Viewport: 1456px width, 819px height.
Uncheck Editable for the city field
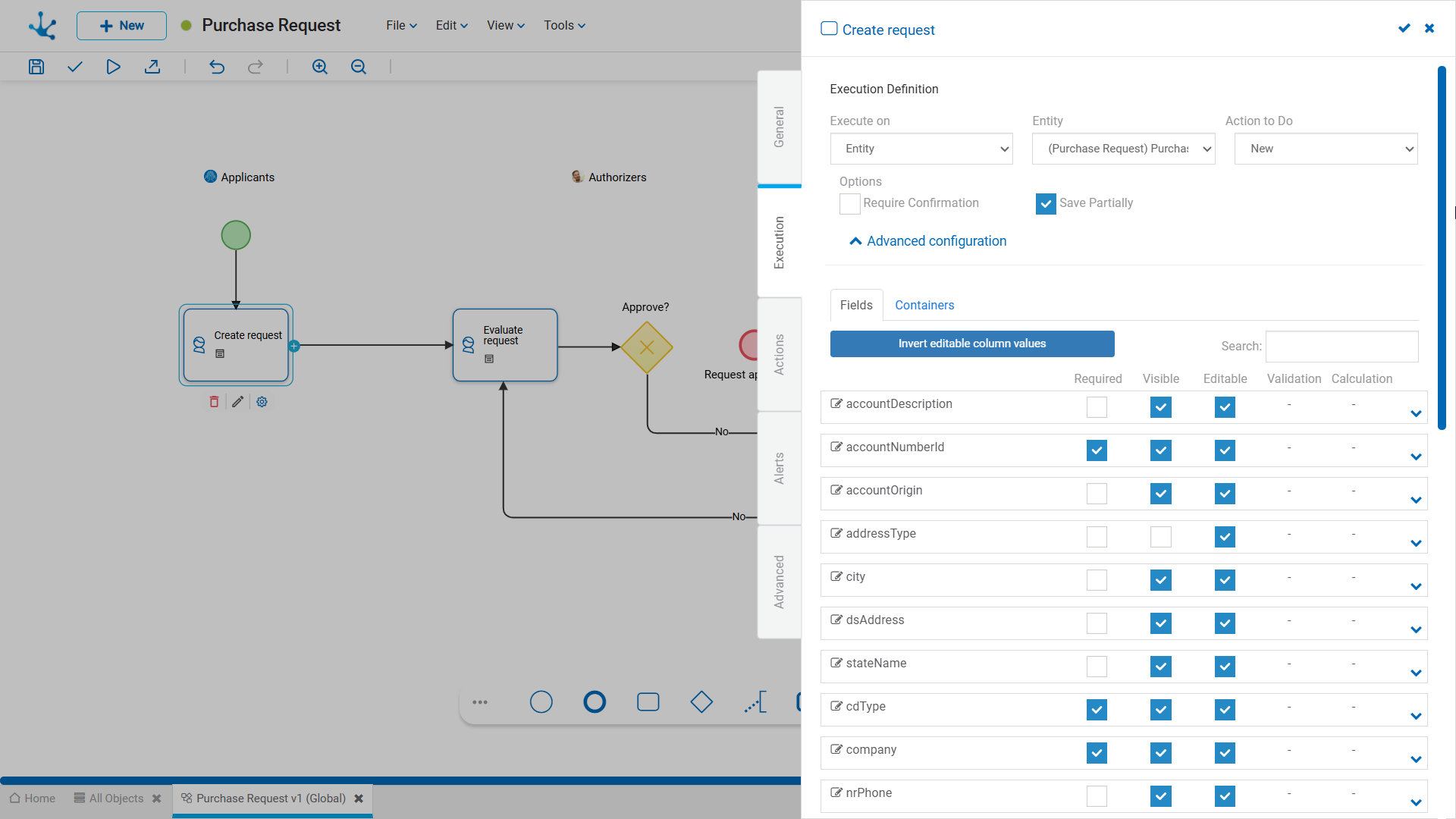click(1225, 580)
